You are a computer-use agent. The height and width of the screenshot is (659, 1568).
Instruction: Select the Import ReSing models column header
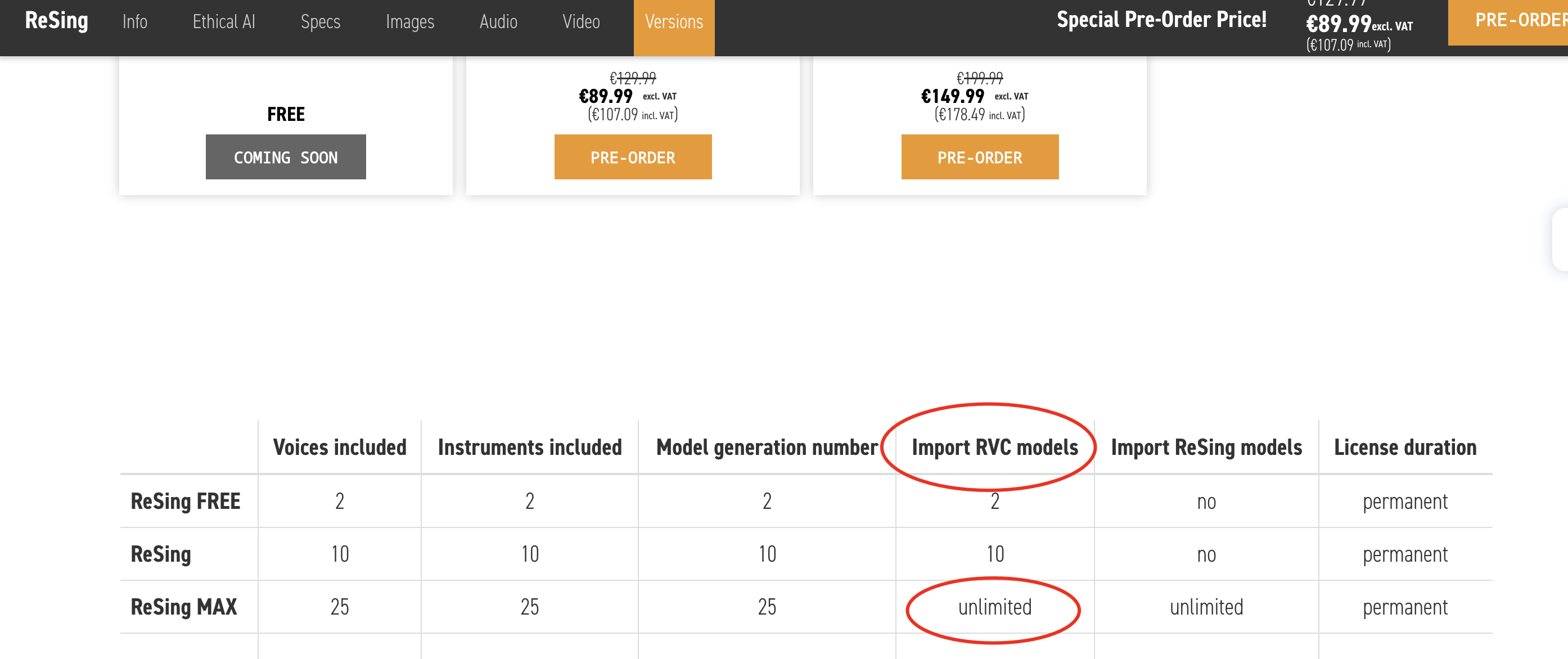click(x=1206, y=447)
